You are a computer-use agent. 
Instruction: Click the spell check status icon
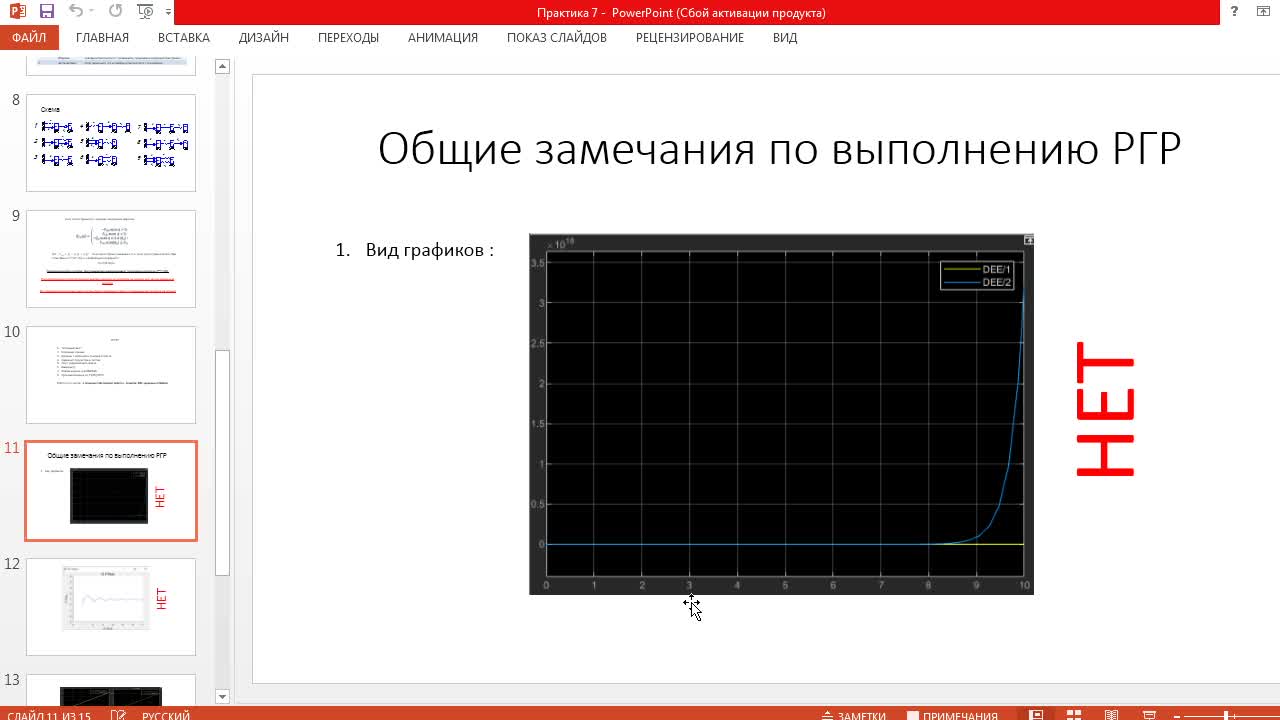coord(119,714)
